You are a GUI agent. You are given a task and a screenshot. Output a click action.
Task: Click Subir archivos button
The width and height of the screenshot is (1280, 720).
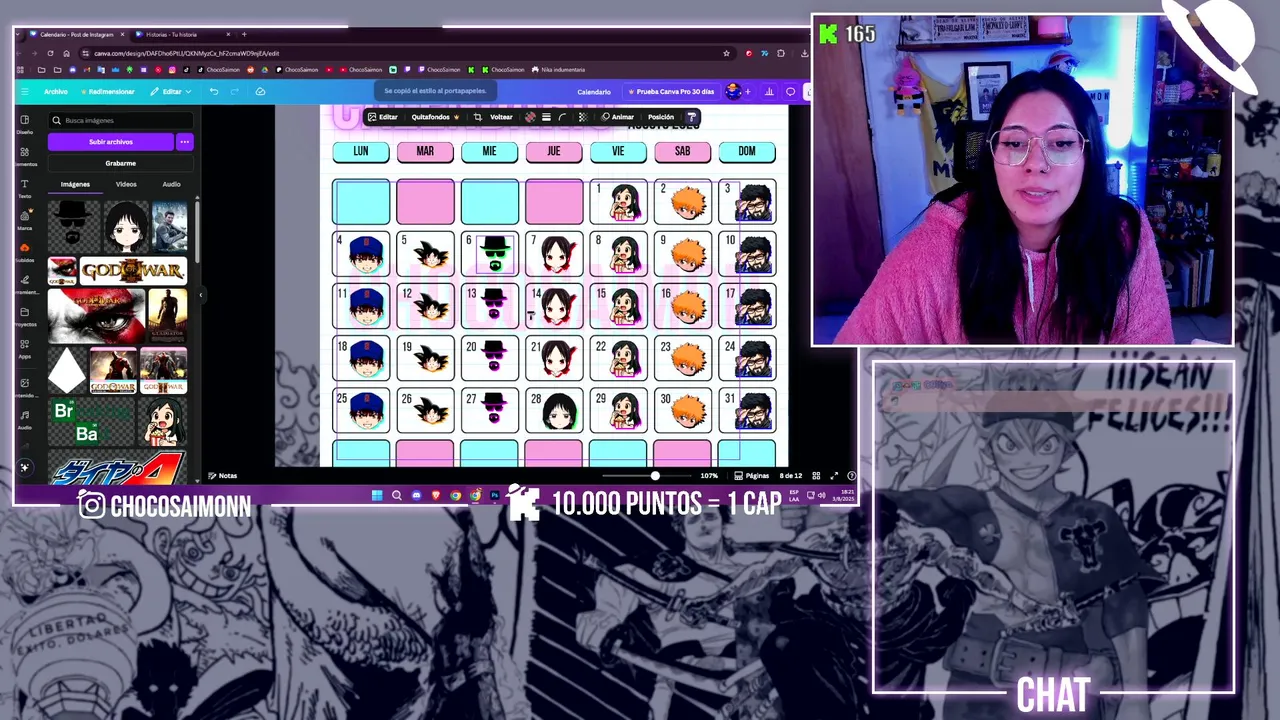111,142
